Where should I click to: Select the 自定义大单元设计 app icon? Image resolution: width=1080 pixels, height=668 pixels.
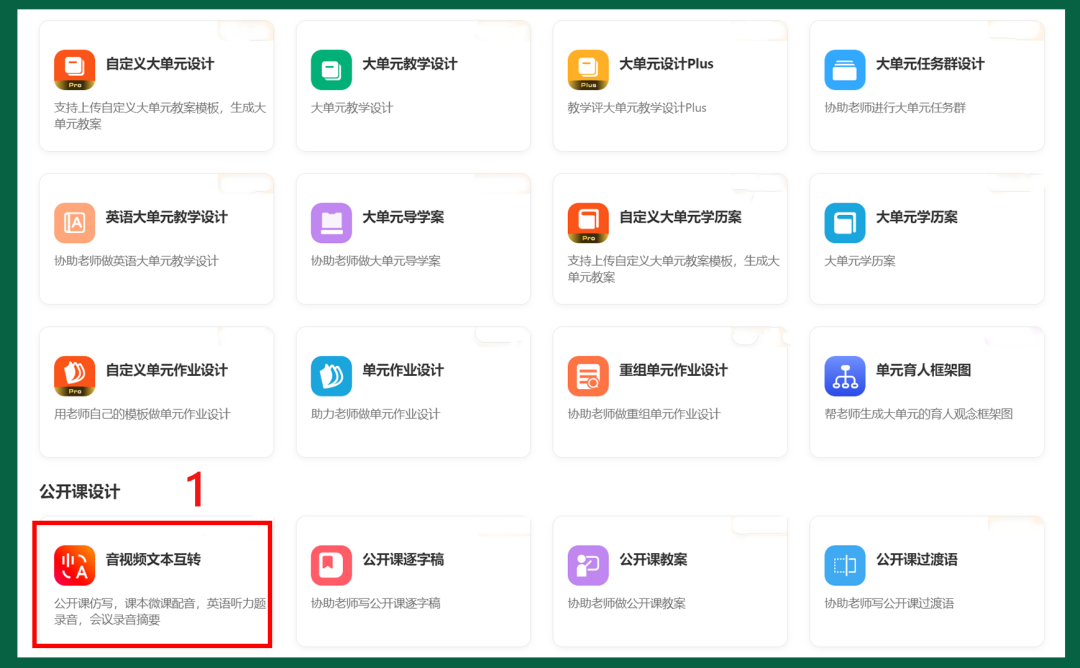click(x=74, y=70)
